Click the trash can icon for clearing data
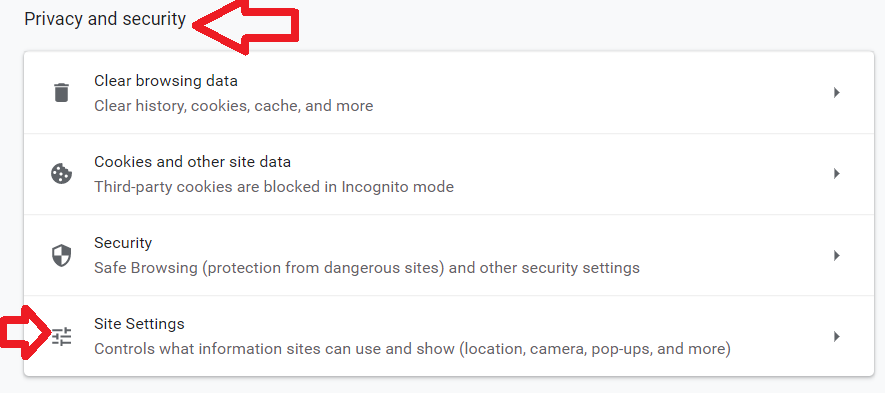885x393 pixels. (x=61, y=93)
